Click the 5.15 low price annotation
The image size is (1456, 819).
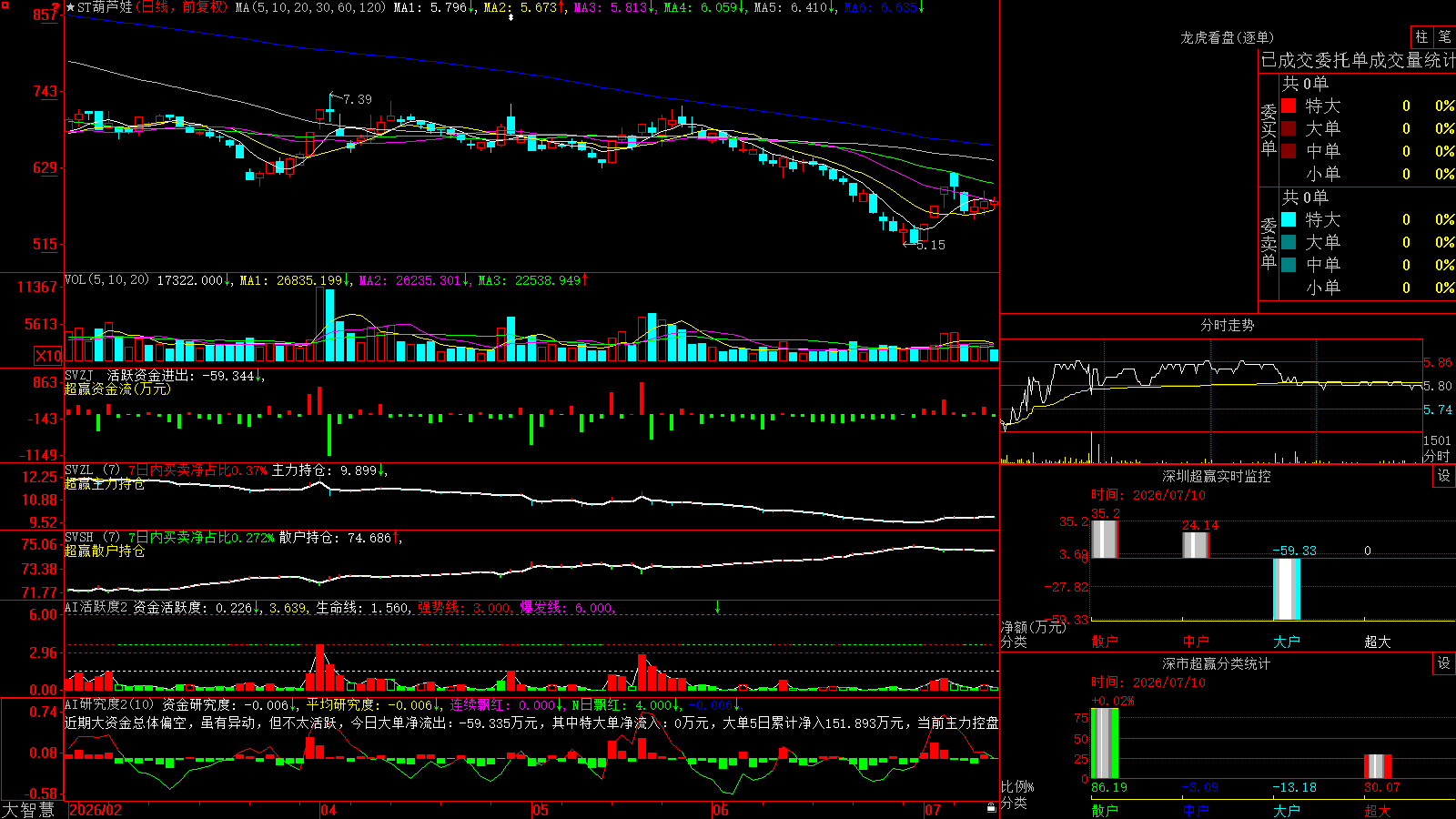pyautogui.click(x=931, y=245)
